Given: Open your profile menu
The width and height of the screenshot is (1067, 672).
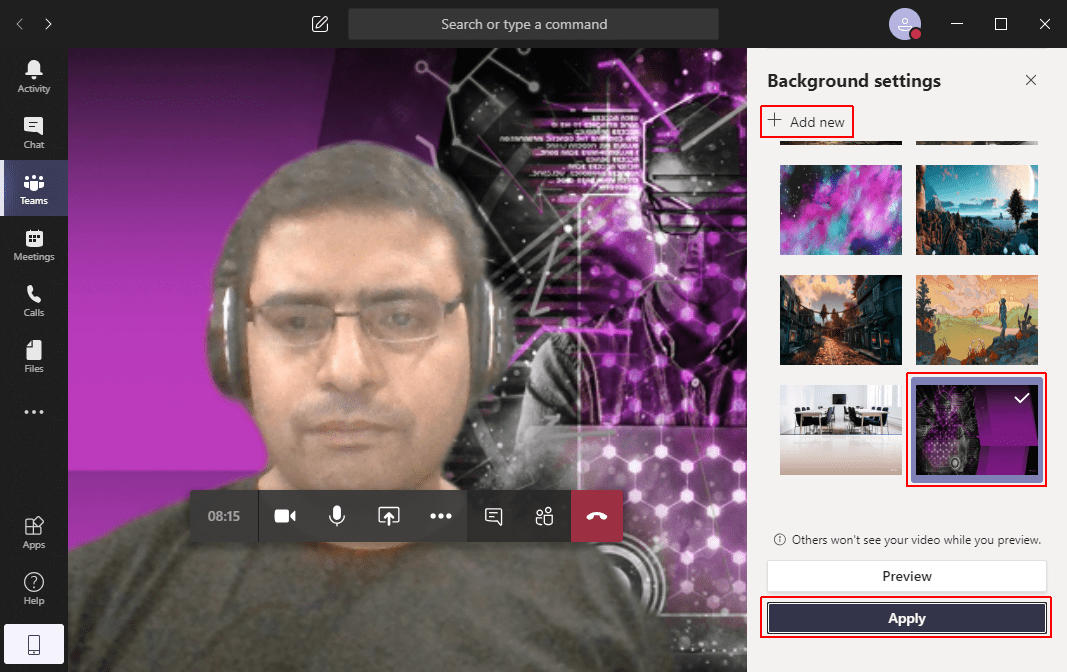Looking at the screenshot, I should [x=904, y=23].
